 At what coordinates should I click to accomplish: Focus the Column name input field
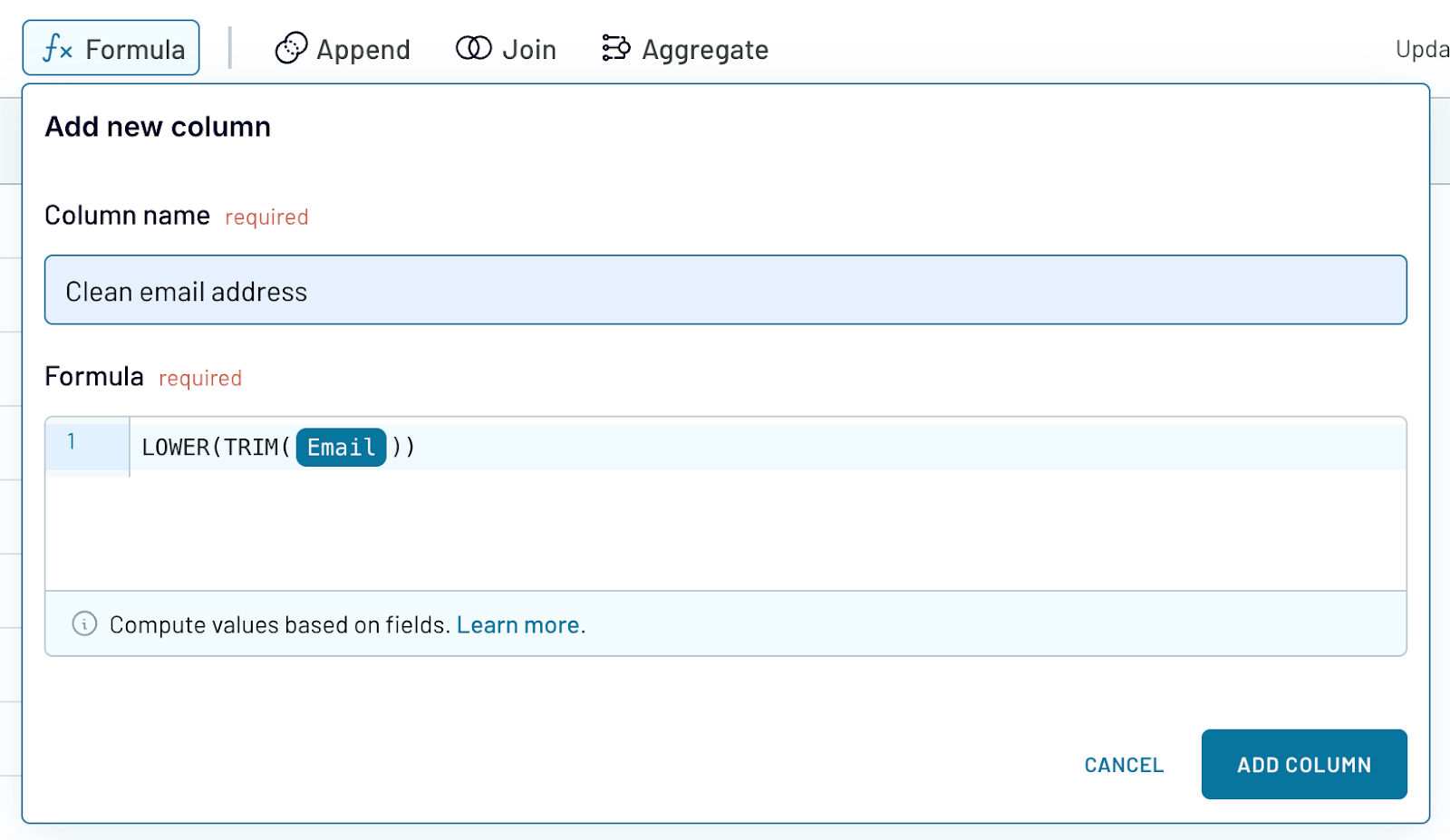(x=725, y=290)
